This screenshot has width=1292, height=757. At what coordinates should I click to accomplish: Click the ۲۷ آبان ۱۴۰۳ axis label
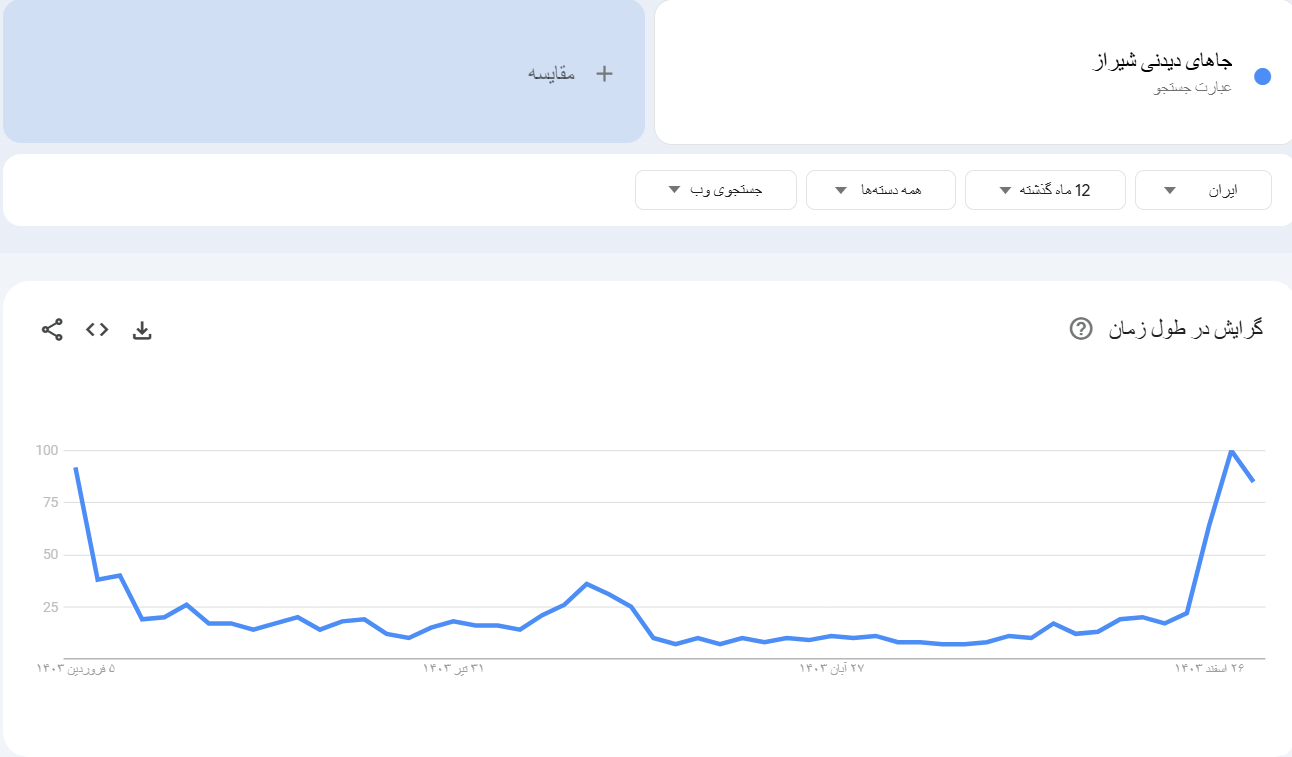(x=831, y=668)
